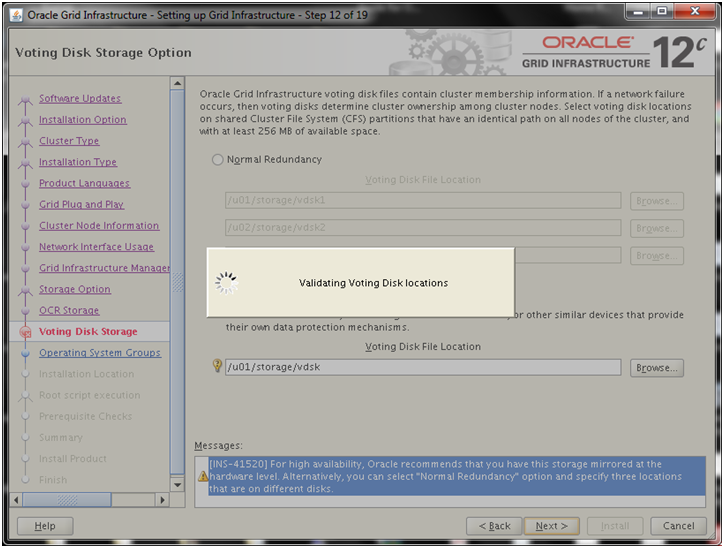The width and height of the screenshot is (724, 548).
Task: Open Cluster Node Information step
Action: [x=99, y=226]
